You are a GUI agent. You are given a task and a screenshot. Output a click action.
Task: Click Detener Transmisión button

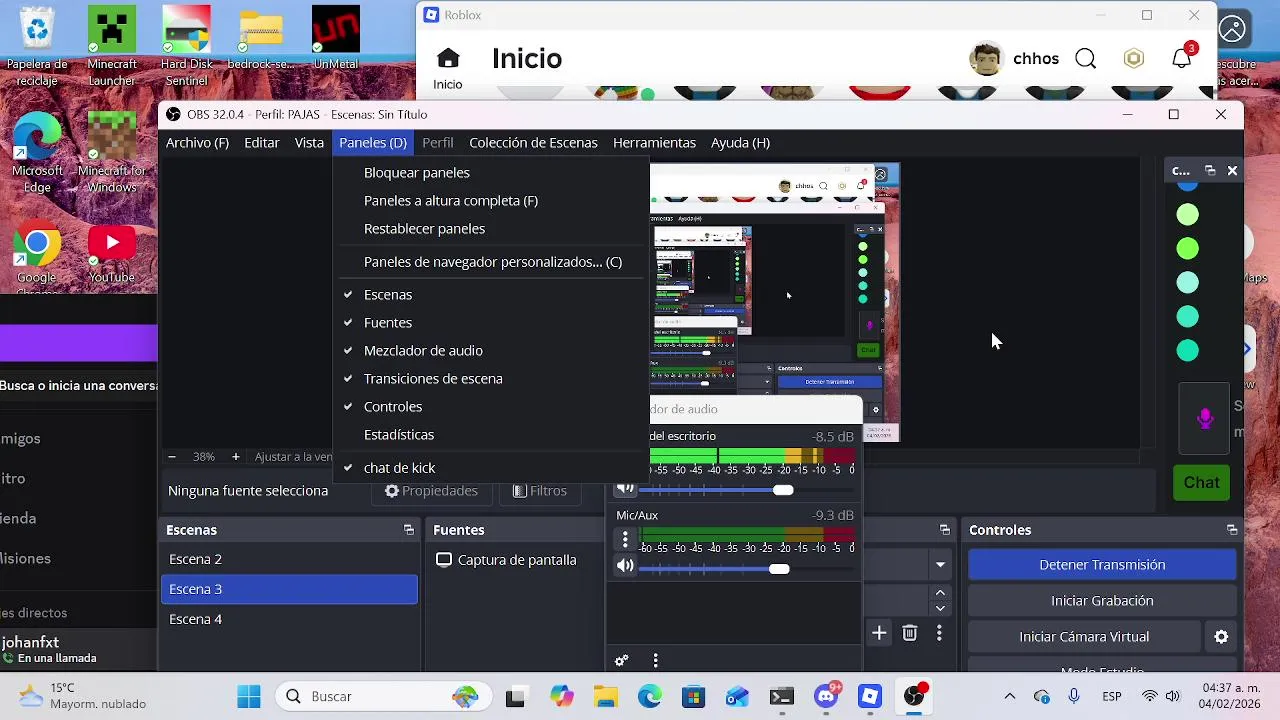[x=1102, y=565]
